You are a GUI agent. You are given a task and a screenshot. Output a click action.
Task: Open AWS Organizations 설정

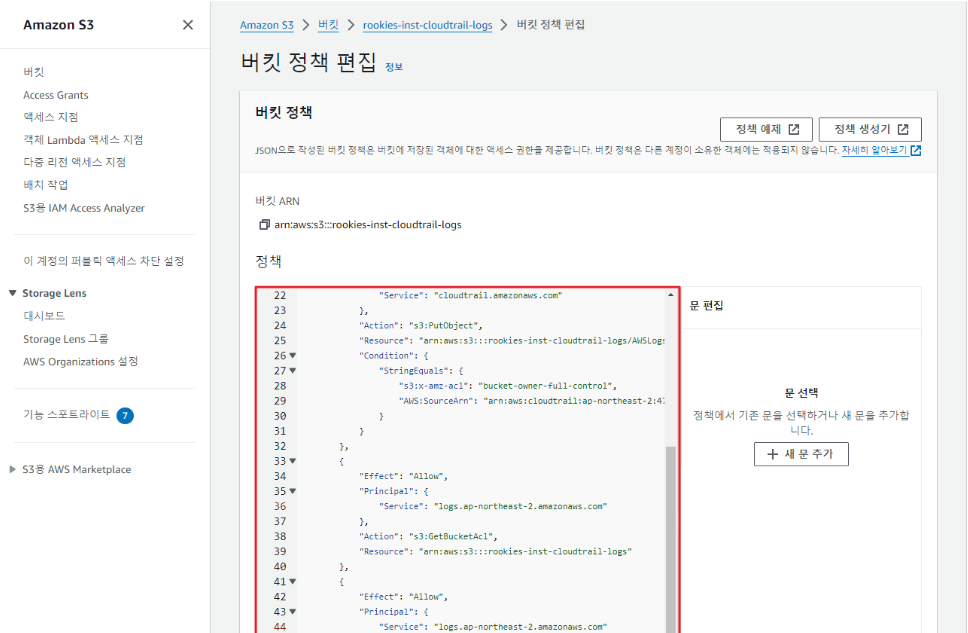[x=80, y=361]
